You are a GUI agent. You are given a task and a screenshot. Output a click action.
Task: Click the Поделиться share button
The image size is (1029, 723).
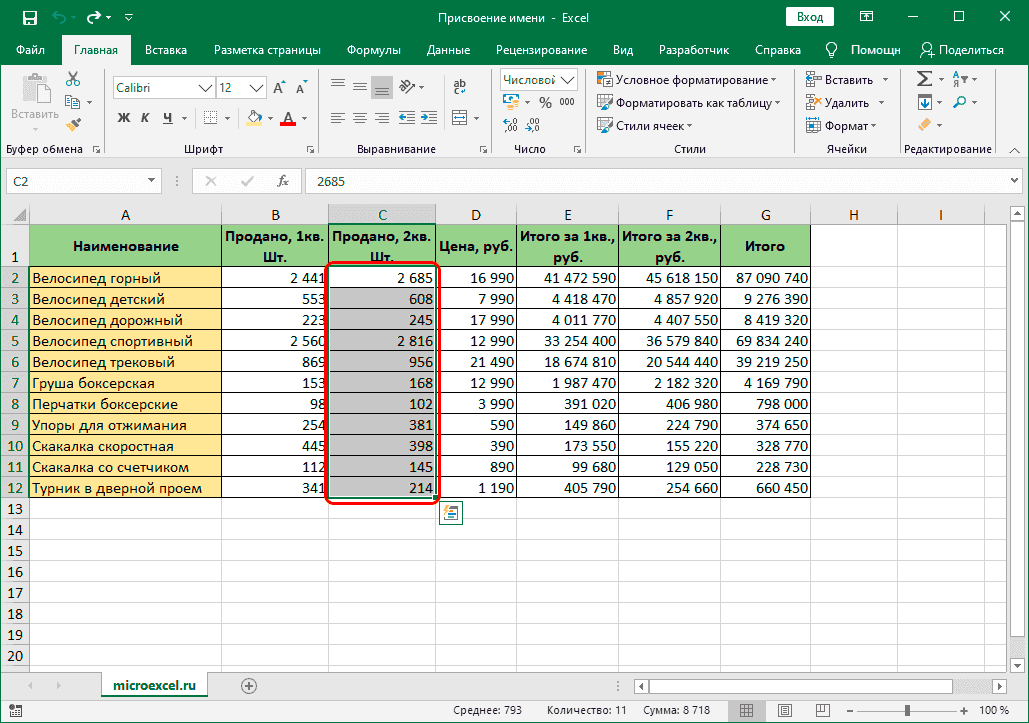(961, 50)
